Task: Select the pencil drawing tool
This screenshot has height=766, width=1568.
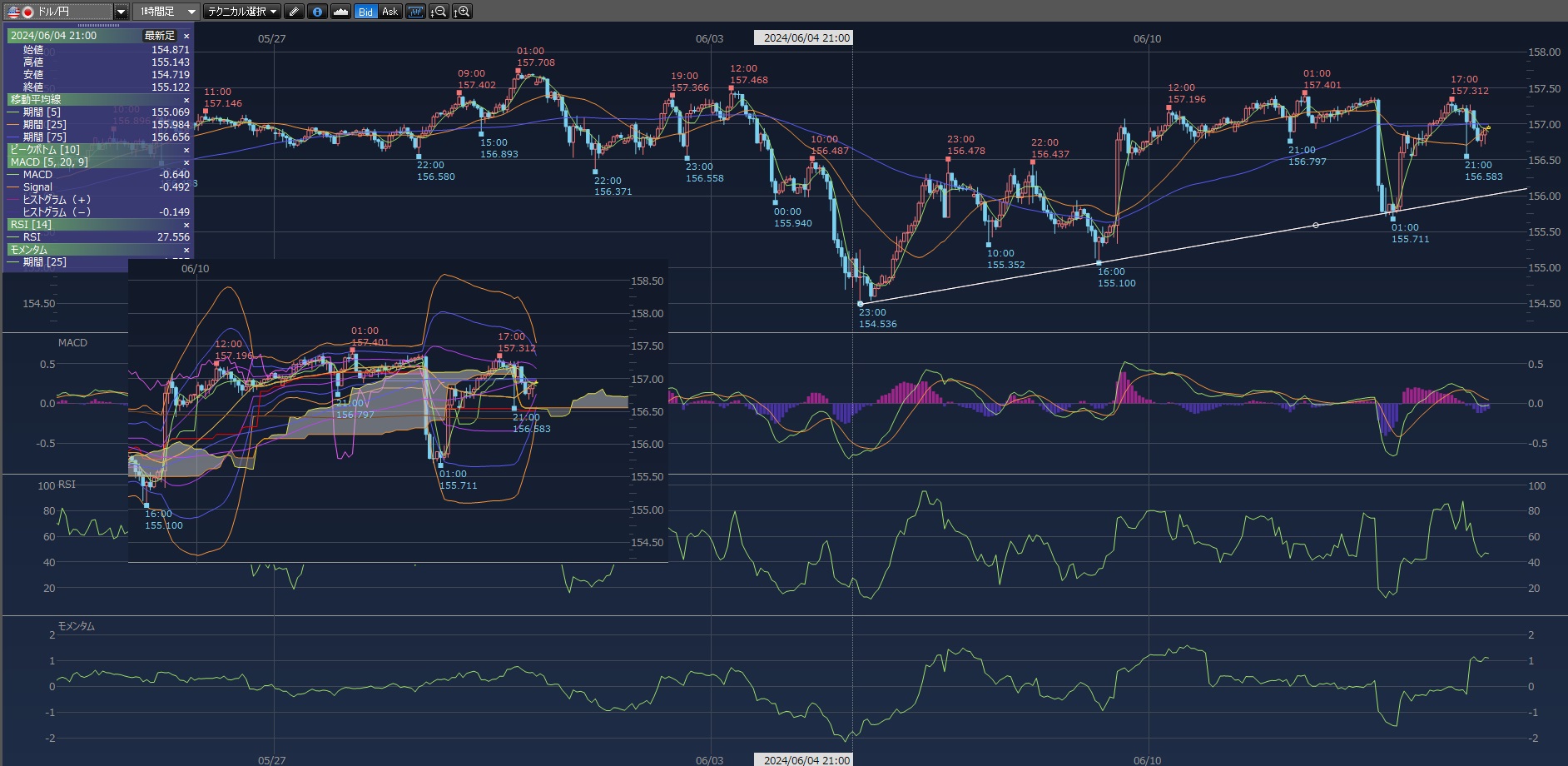Action: click(x=294, y=12)
